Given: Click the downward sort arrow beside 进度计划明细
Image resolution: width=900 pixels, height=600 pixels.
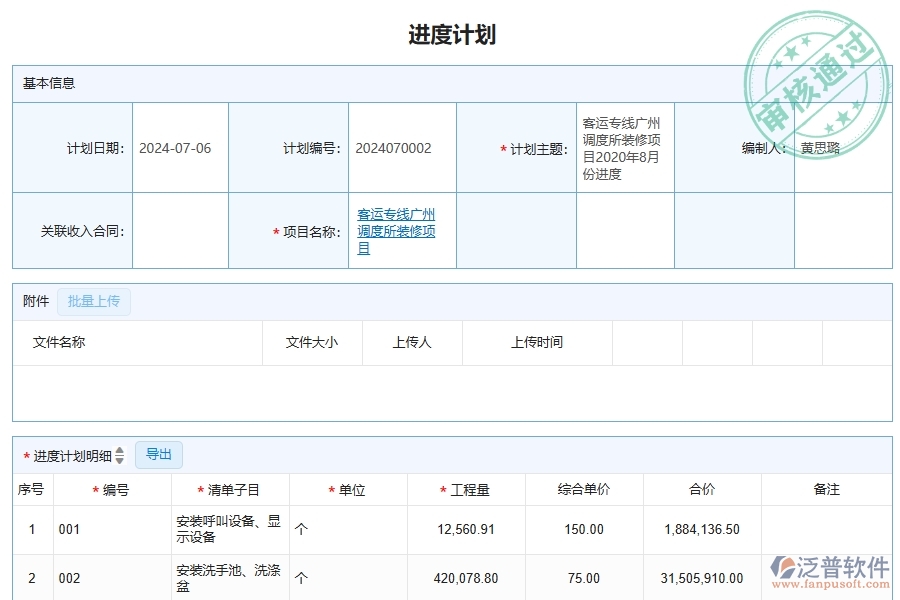Looking at the screenshot, I should (118, 459).
